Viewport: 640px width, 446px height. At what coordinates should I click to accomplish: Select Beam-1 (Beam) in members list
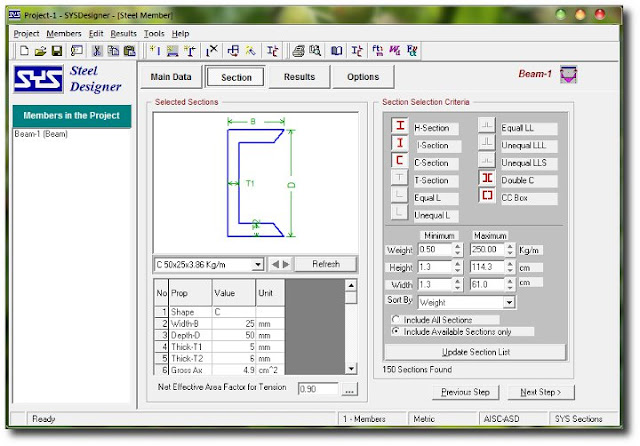click(41, 134)
